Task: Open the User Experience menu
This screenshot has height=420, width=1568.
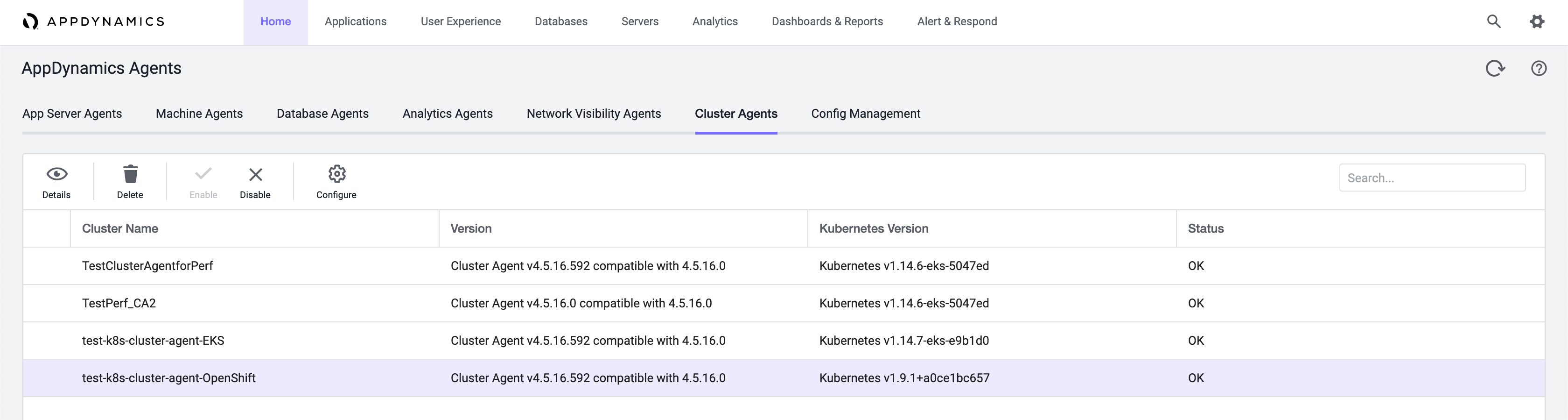Action: click(x=461, y=22)
